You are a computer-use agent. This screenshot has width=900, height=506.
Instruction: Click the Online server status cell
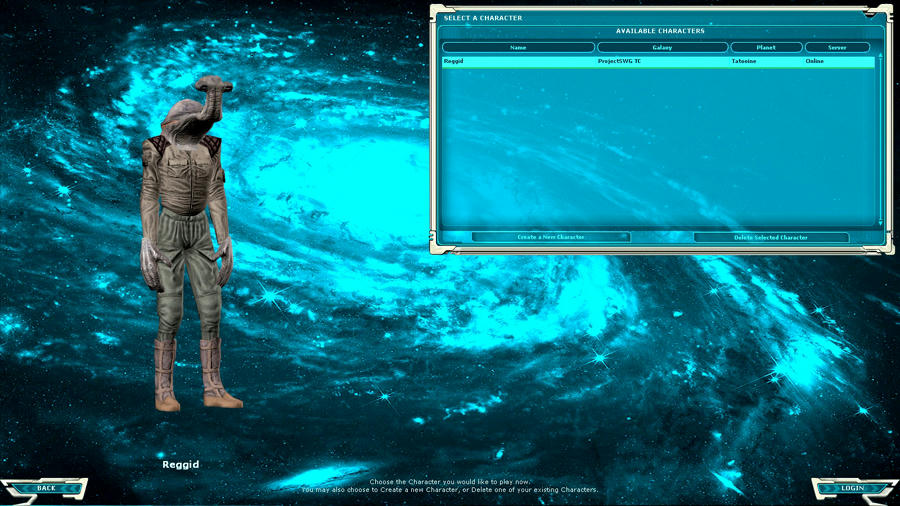pos(814,61)
